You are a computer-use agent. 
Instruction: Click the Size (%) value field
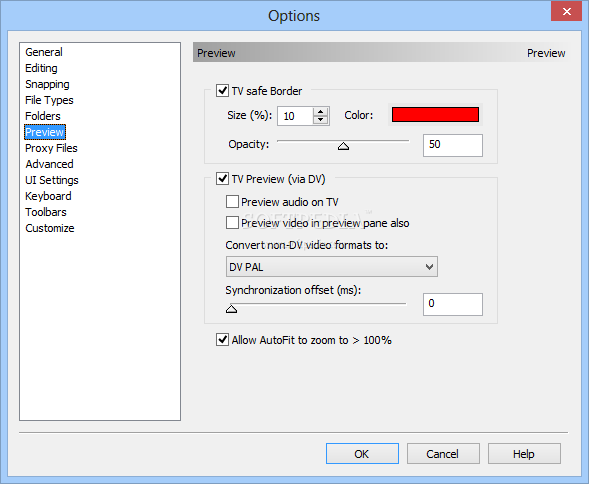click(x=295, y=116)
